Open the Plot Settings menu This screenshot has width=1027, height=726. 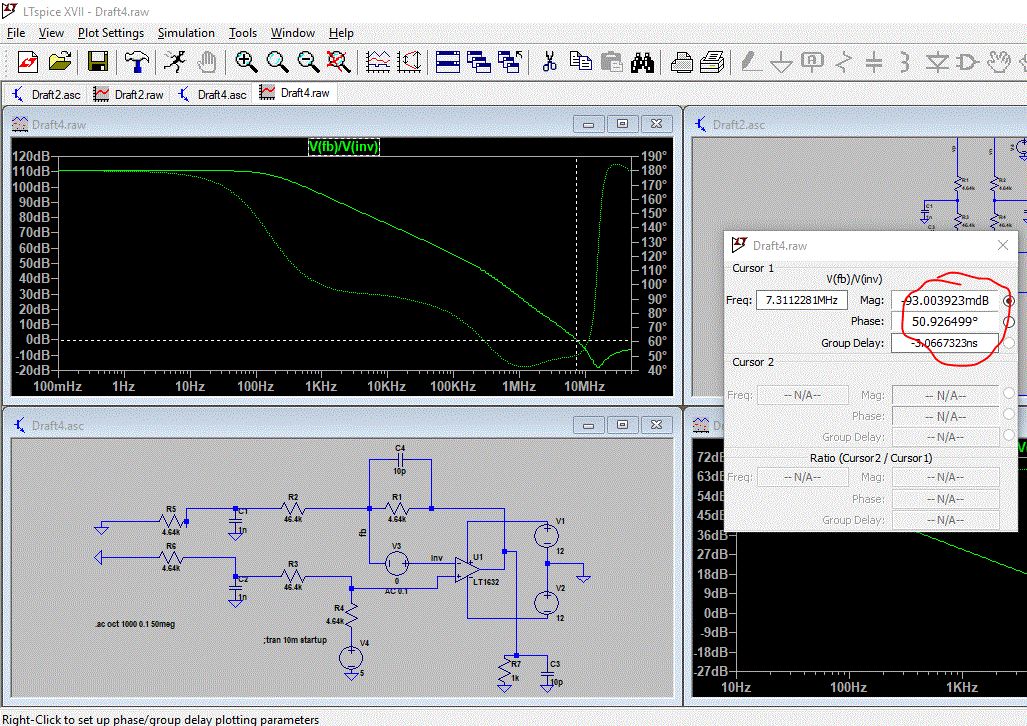tap(111, 33)
